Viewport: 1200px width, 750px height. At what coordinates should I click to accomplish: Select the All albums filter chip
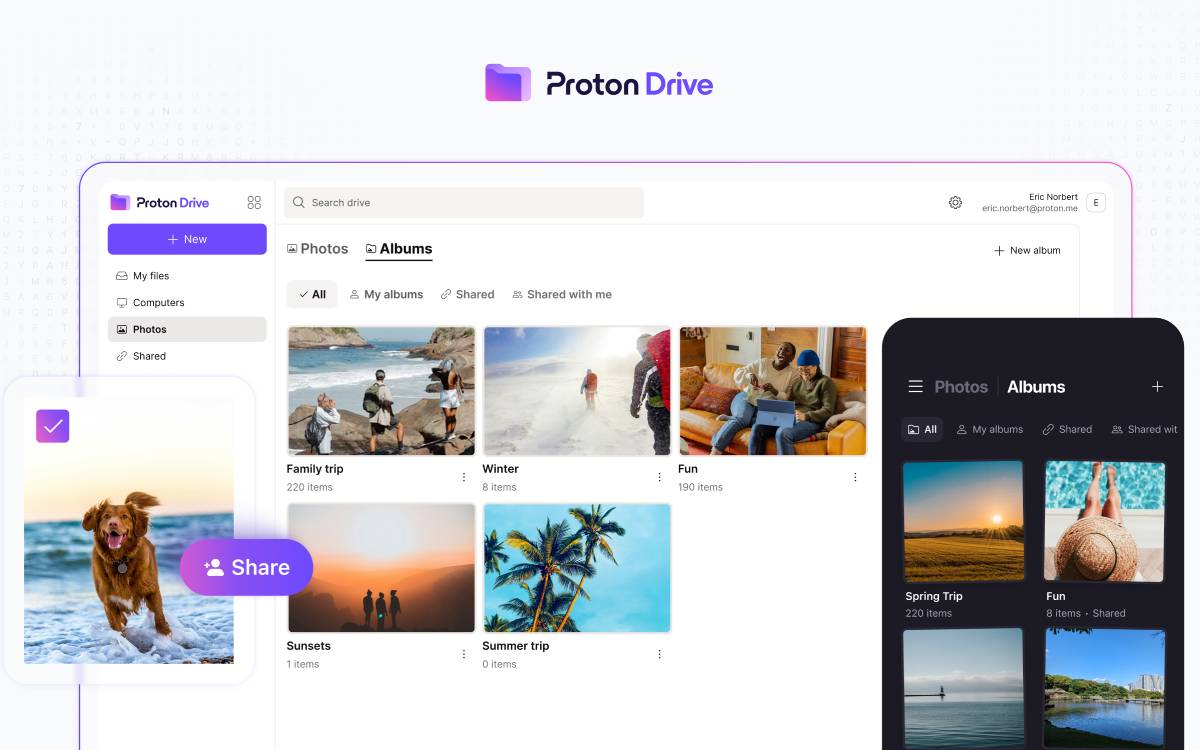tap(312, 294)
